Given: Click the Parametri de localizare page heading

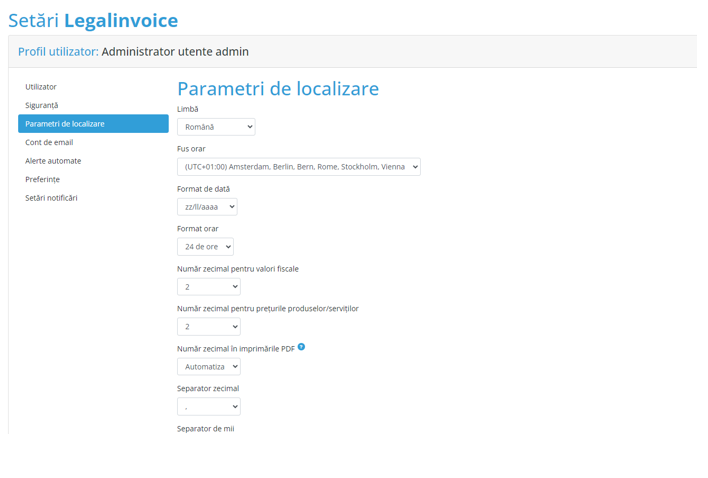Looking at the screenshot, I should 278,89.
